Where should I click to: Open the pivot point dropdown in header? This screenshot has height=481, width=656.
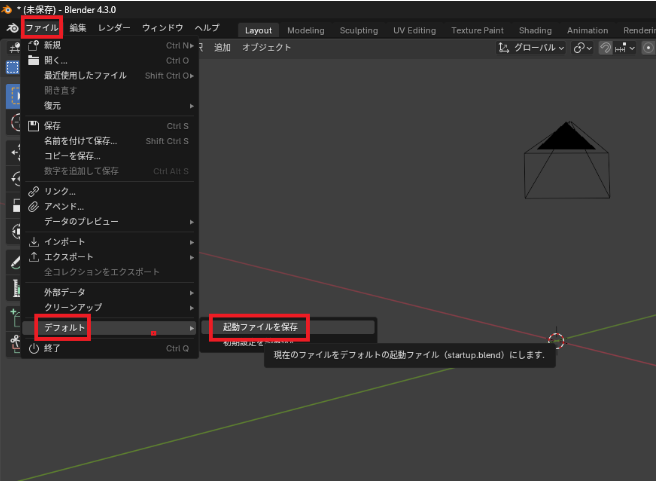tap(584, 47)
